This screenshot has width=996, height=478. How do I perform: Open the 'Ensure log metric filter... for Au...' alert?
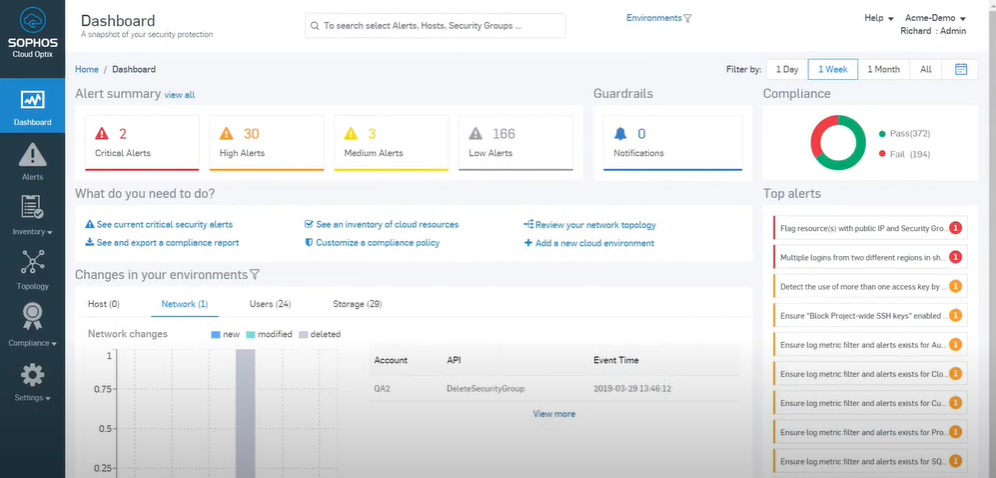[x=870, y=345]
